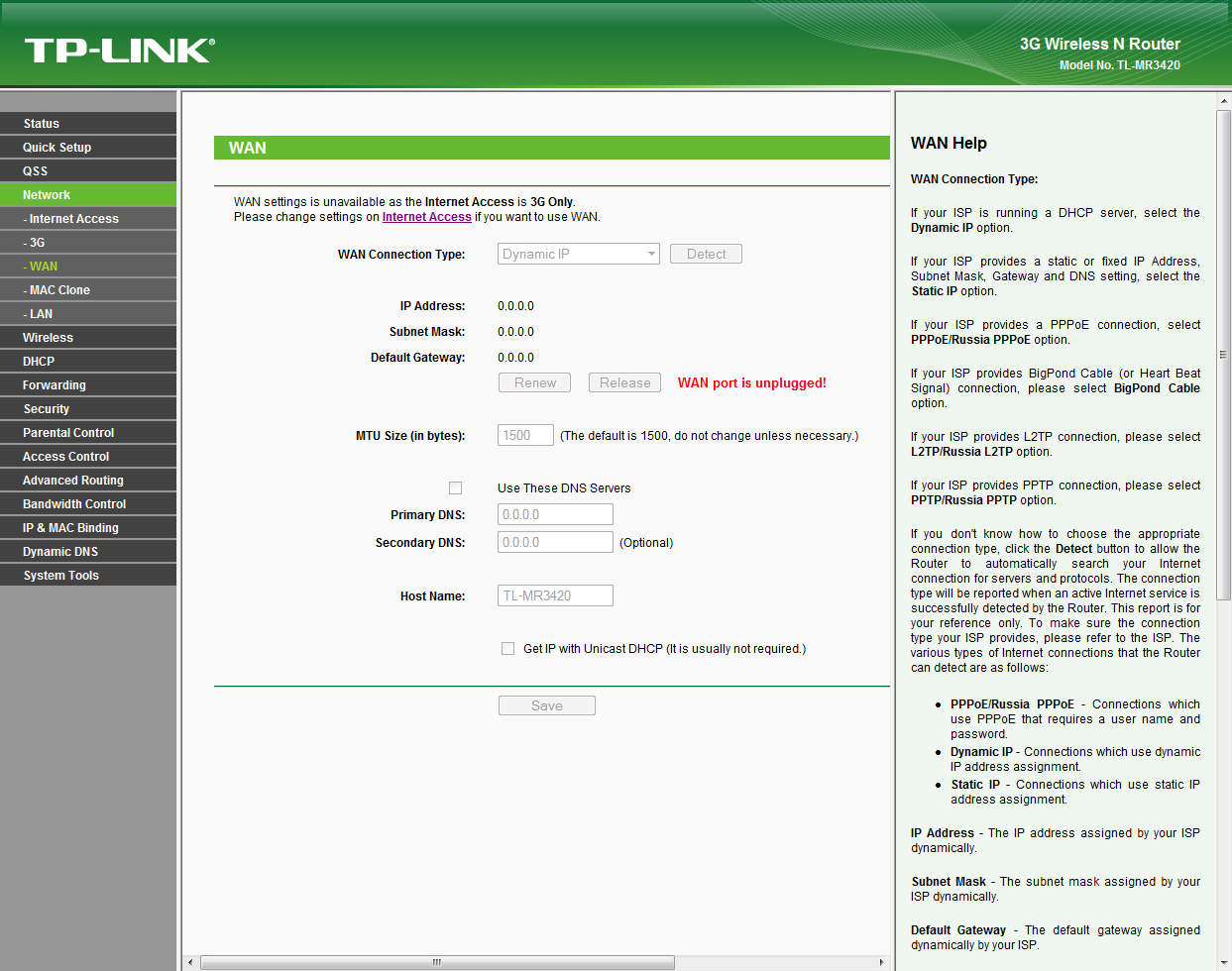Screen dimensions: 1232x971
Task: Click the Save button
Action: [x=546, y=705]
